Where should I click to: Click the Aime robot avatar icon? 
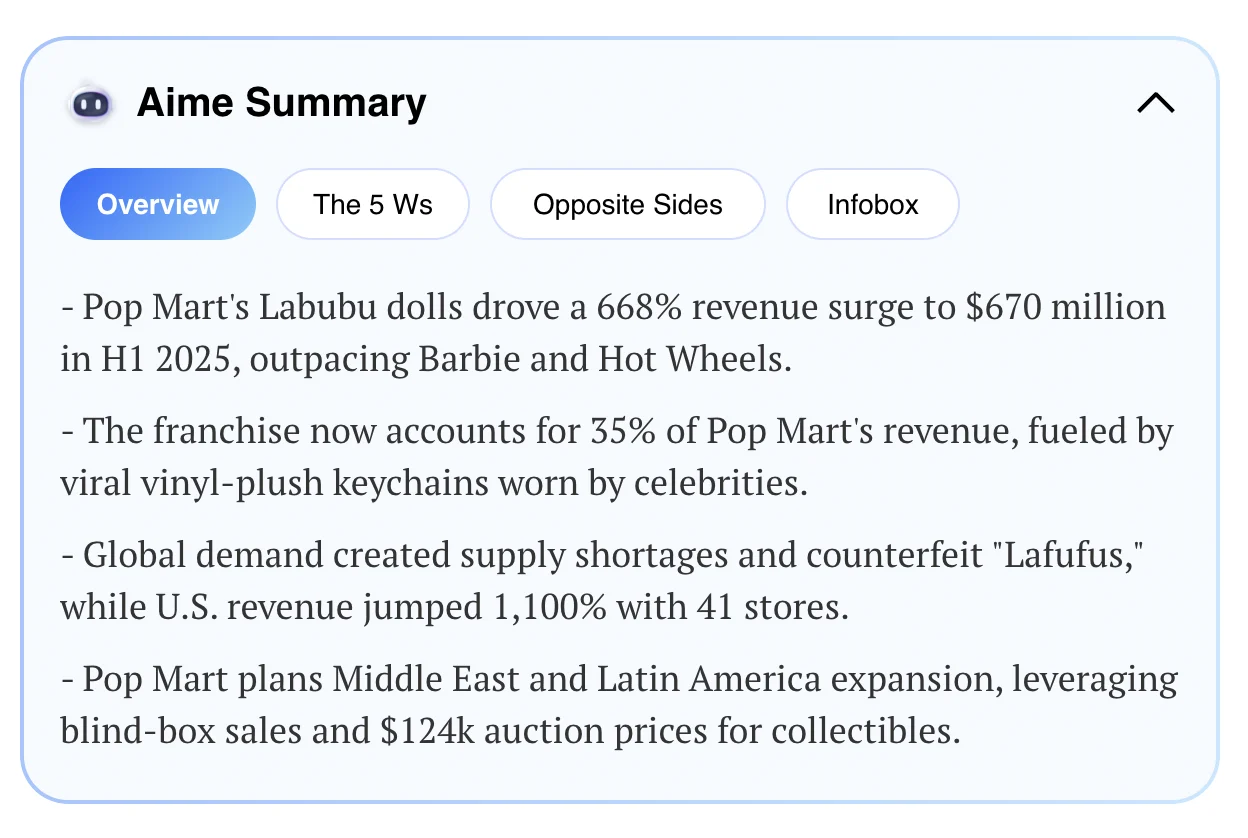click(92, 103)
